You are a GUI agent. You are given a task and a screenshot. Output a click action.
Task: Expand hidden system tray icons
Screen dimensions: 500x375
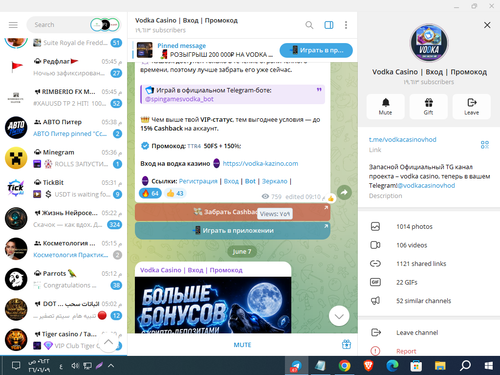tap(111, 366)
